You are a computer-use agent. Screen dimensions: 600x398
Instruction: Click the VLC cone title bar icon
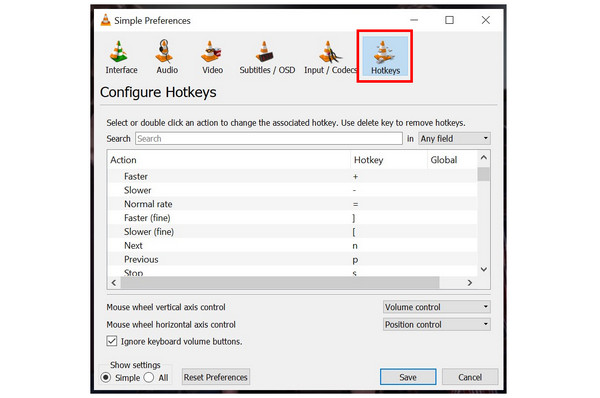tap(105, 20)
